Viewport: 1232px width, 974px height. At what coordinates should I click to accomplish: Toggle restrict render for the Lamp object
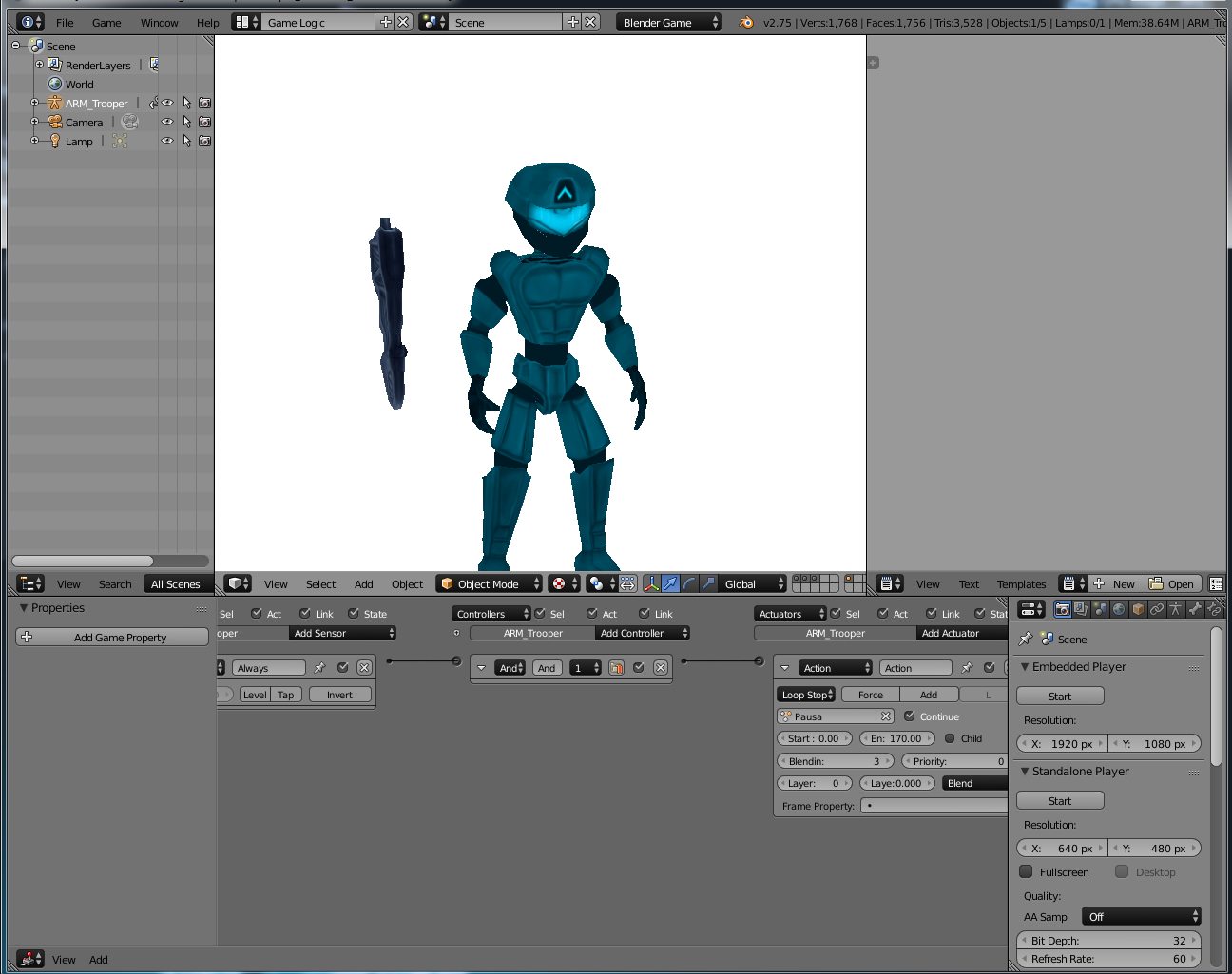204,141
